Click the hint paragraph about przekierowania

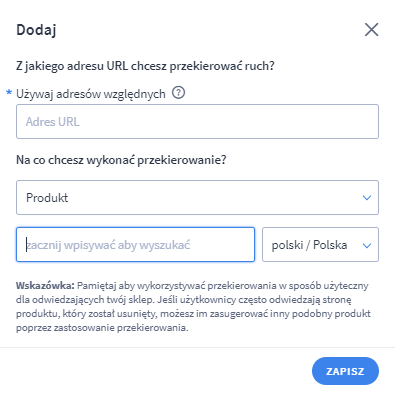193,307
